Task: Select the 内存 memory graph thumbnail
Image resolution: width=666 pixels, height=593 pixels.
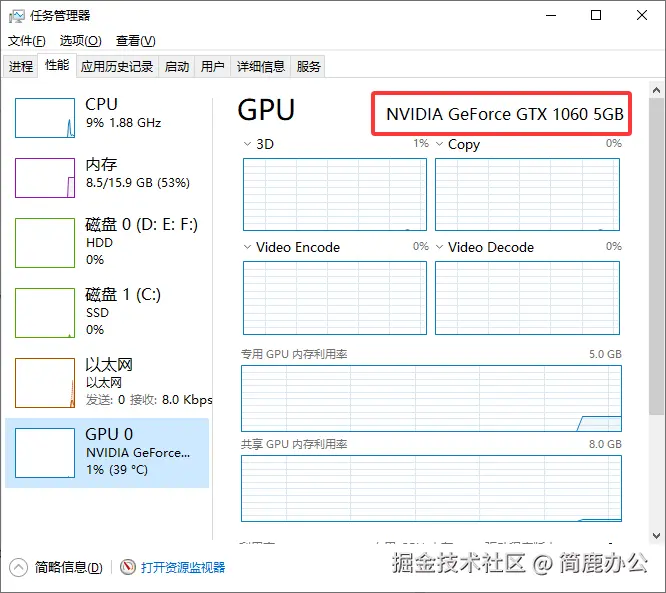Action: coord(45,178)
